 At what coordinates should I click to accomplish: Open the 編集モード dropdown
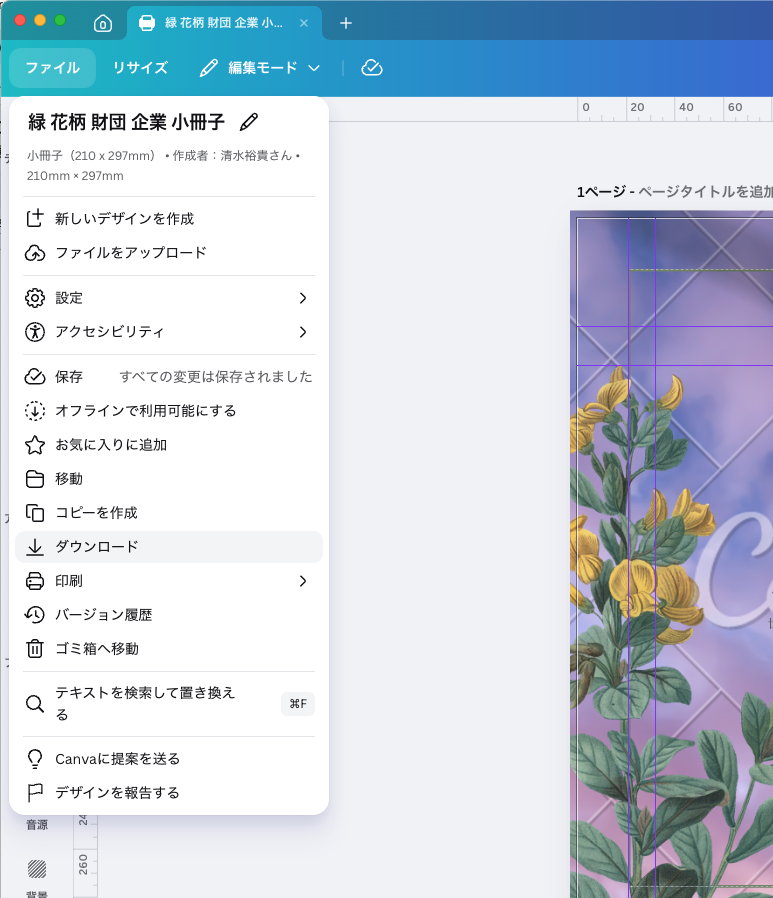coord(259,68)
